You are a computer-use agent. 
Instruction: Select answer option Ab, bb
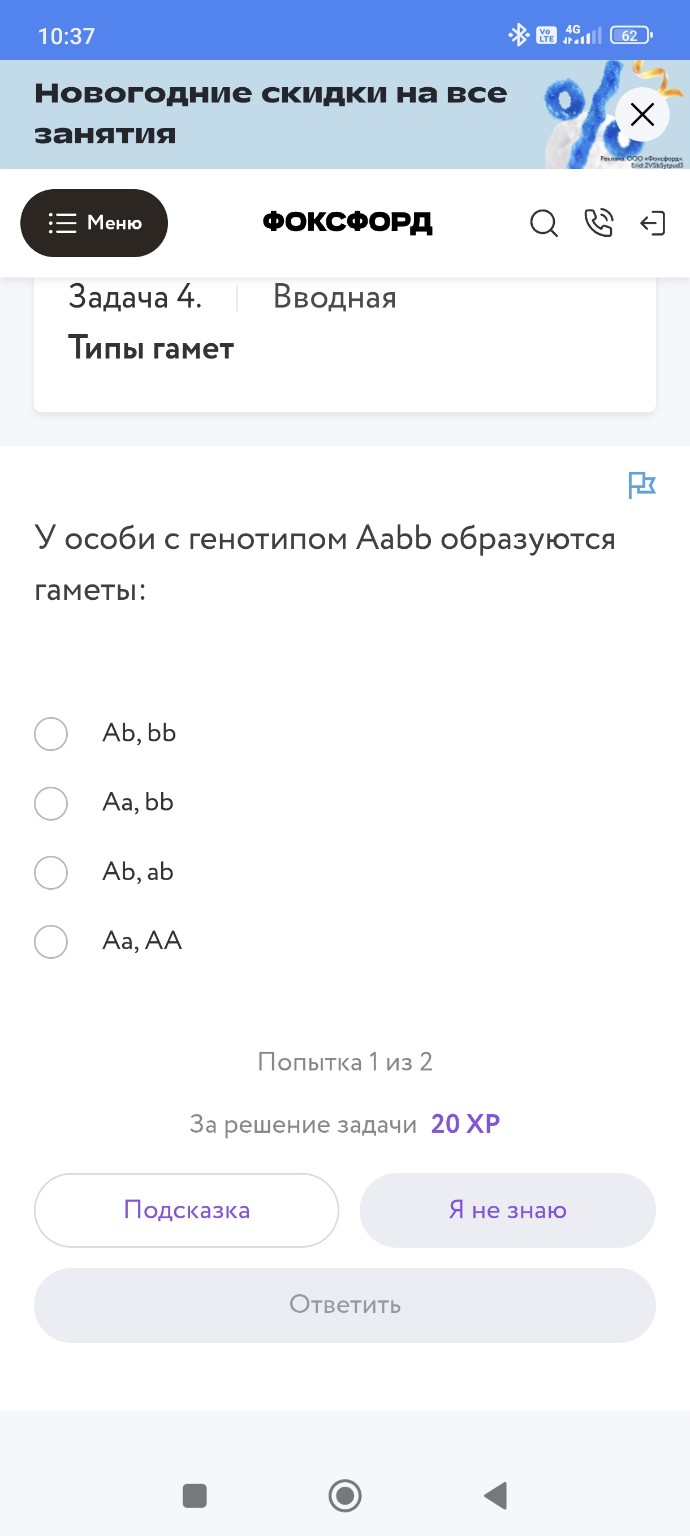point(51,733)
